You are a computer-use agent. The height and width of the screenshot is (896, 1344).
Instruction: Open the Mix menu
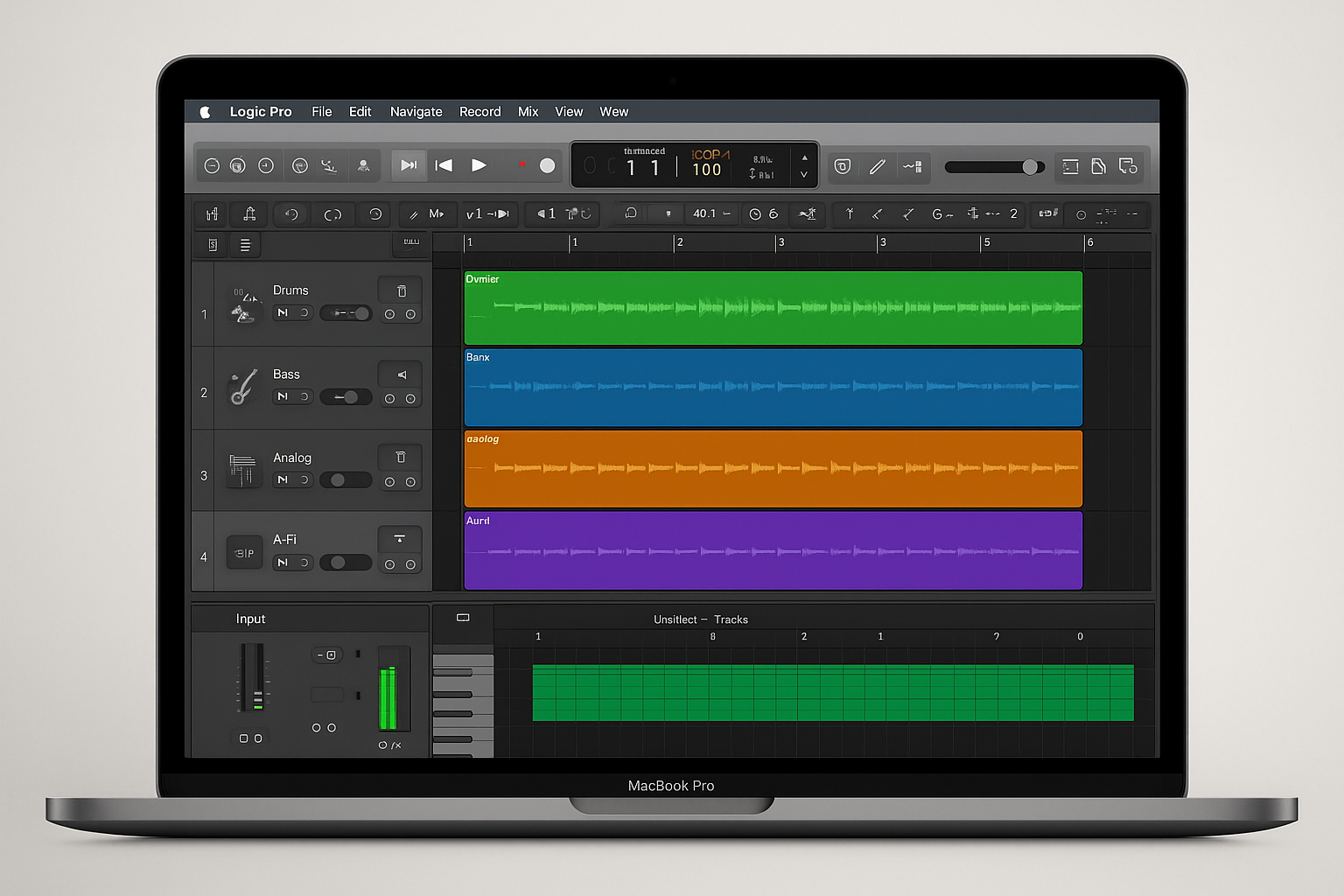tap(528, 112)
